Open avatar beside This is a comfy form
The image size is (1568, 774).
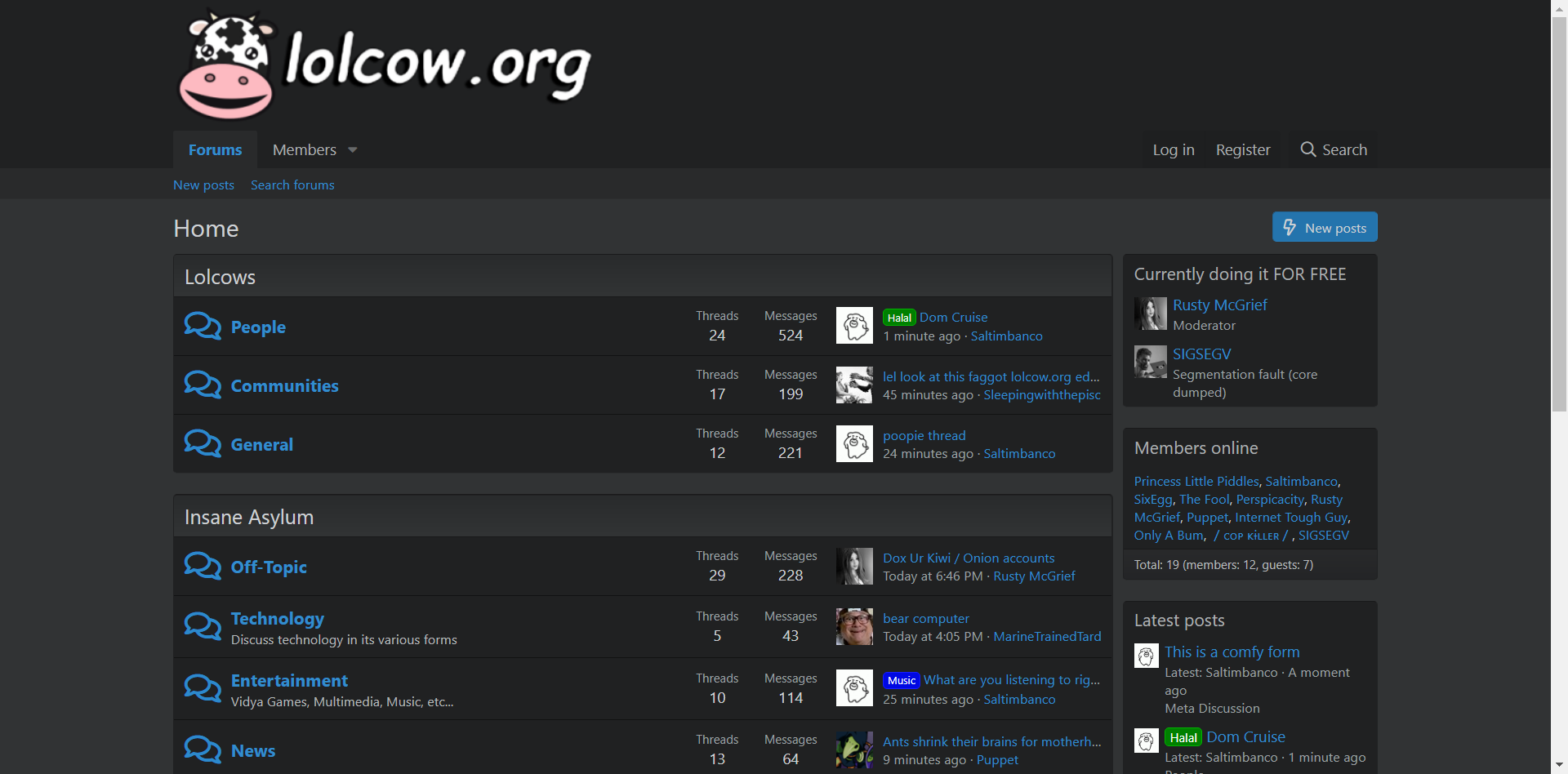click(x=1146, y=656)
